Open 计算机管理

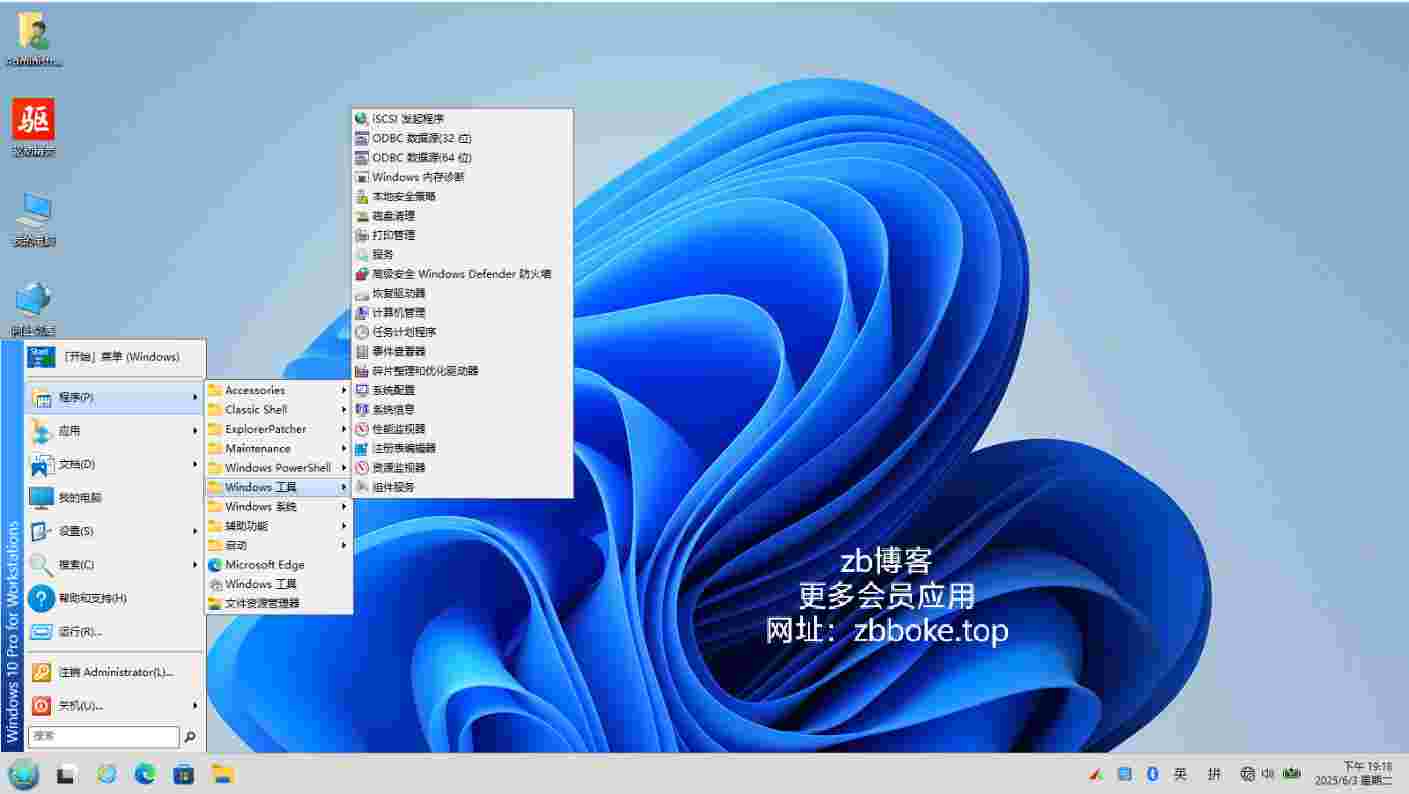pos(462,312)
